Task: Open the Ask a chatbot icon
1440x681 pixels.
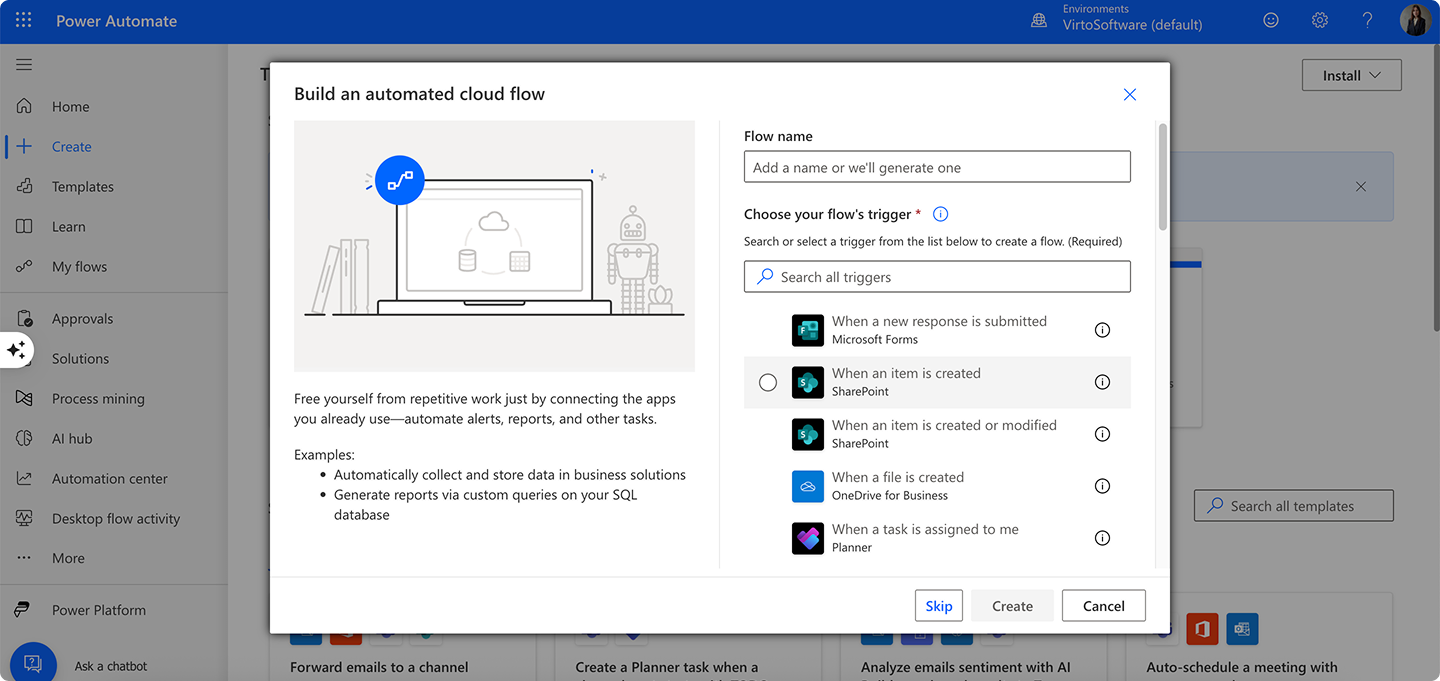Action: pyautogui.click(x=33, y=662)
